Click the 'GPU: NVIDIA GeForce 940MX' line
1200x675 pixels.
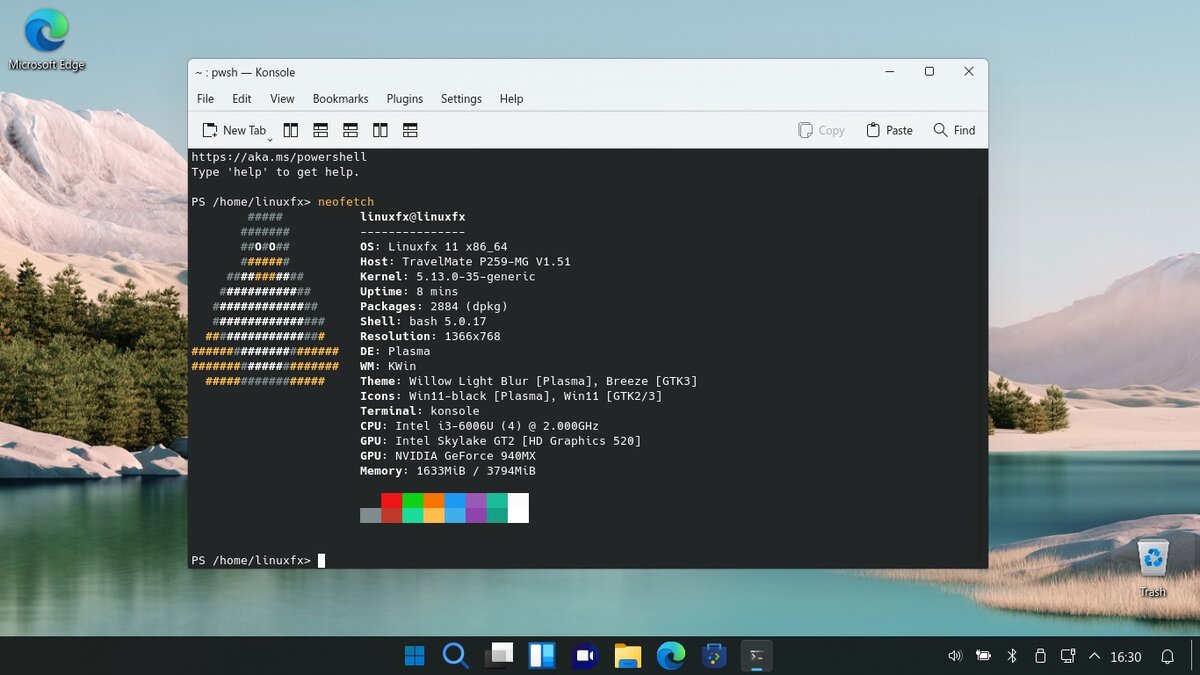[x=448, y=456]
